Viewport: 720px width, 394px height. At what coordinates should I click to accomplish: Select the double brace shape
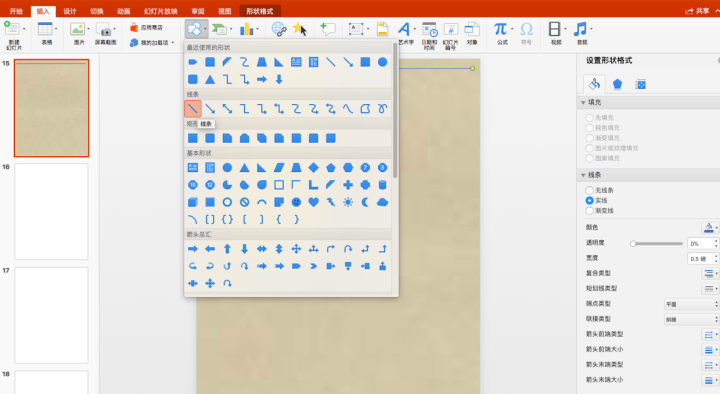click(x=227, y=220)
